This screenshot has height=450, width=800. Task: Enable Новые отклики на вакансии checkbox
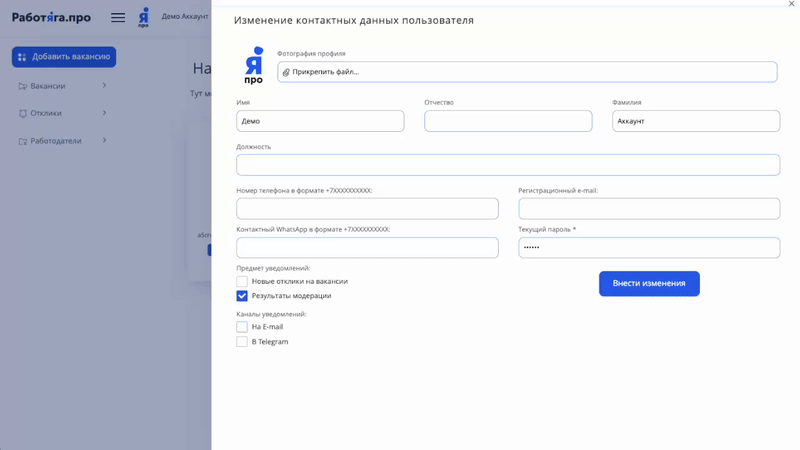pyautogui.click(x=242, y=282)
